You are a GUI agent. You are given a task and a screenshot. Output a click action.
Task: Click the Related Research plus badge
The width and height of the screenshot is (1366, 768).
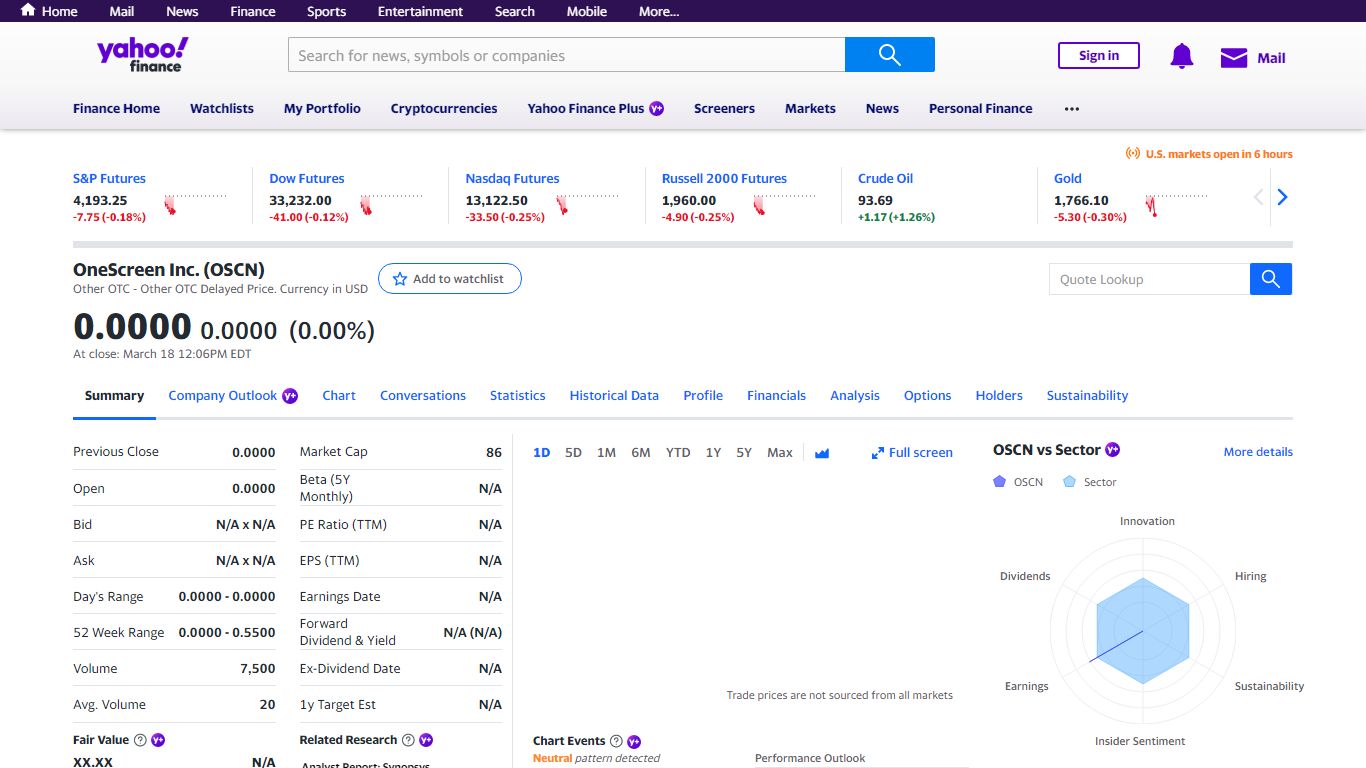coord(425,740)
